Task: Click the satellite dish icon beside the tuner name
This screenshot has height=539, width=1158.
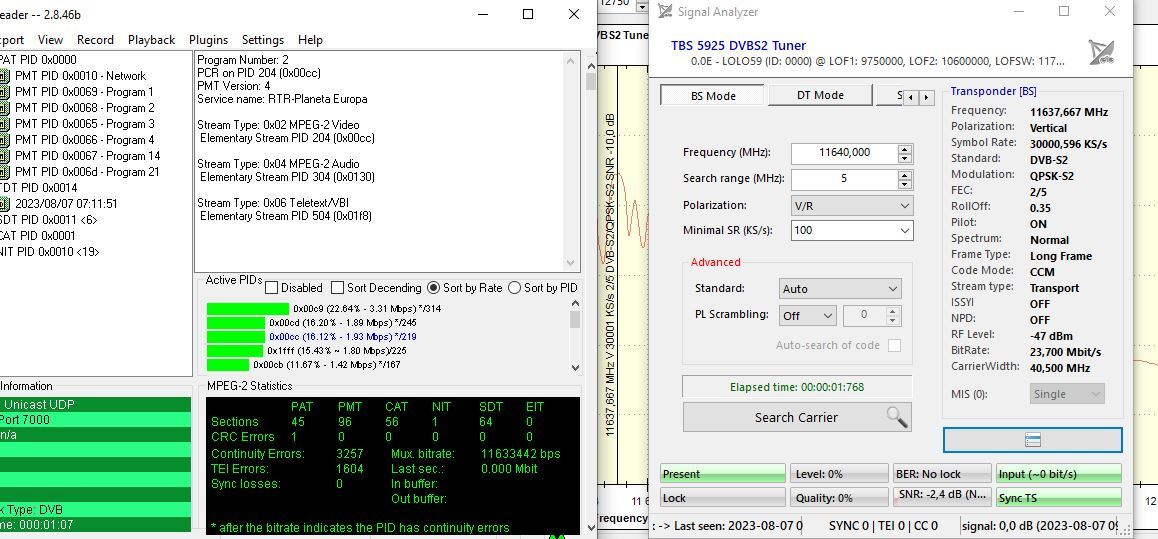Action: click(x=1100, y=52)
